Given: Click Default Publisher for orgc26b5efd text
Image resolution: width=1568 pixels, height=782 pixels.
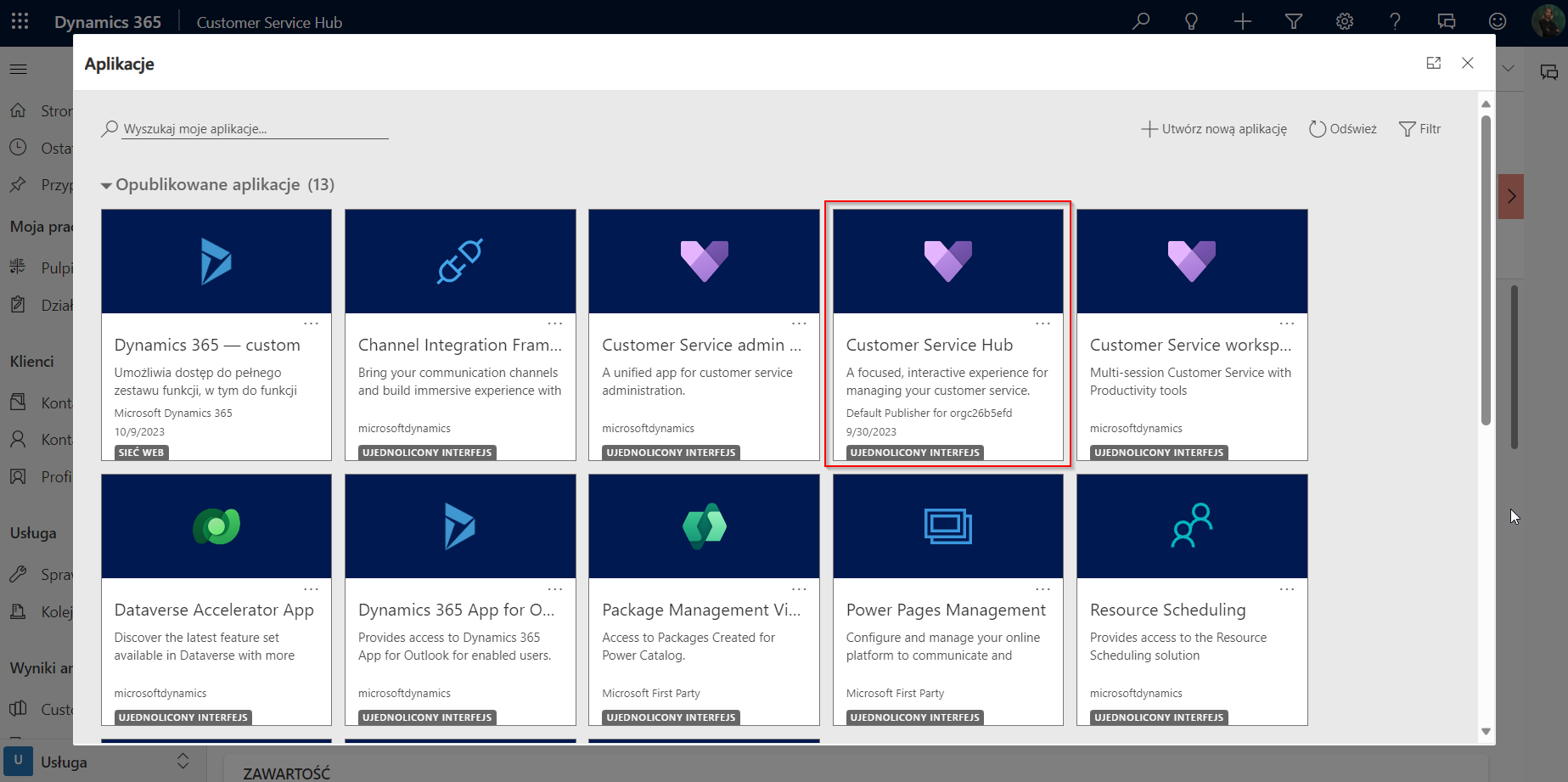Looking at the screenshot, I should pos(929,413).
